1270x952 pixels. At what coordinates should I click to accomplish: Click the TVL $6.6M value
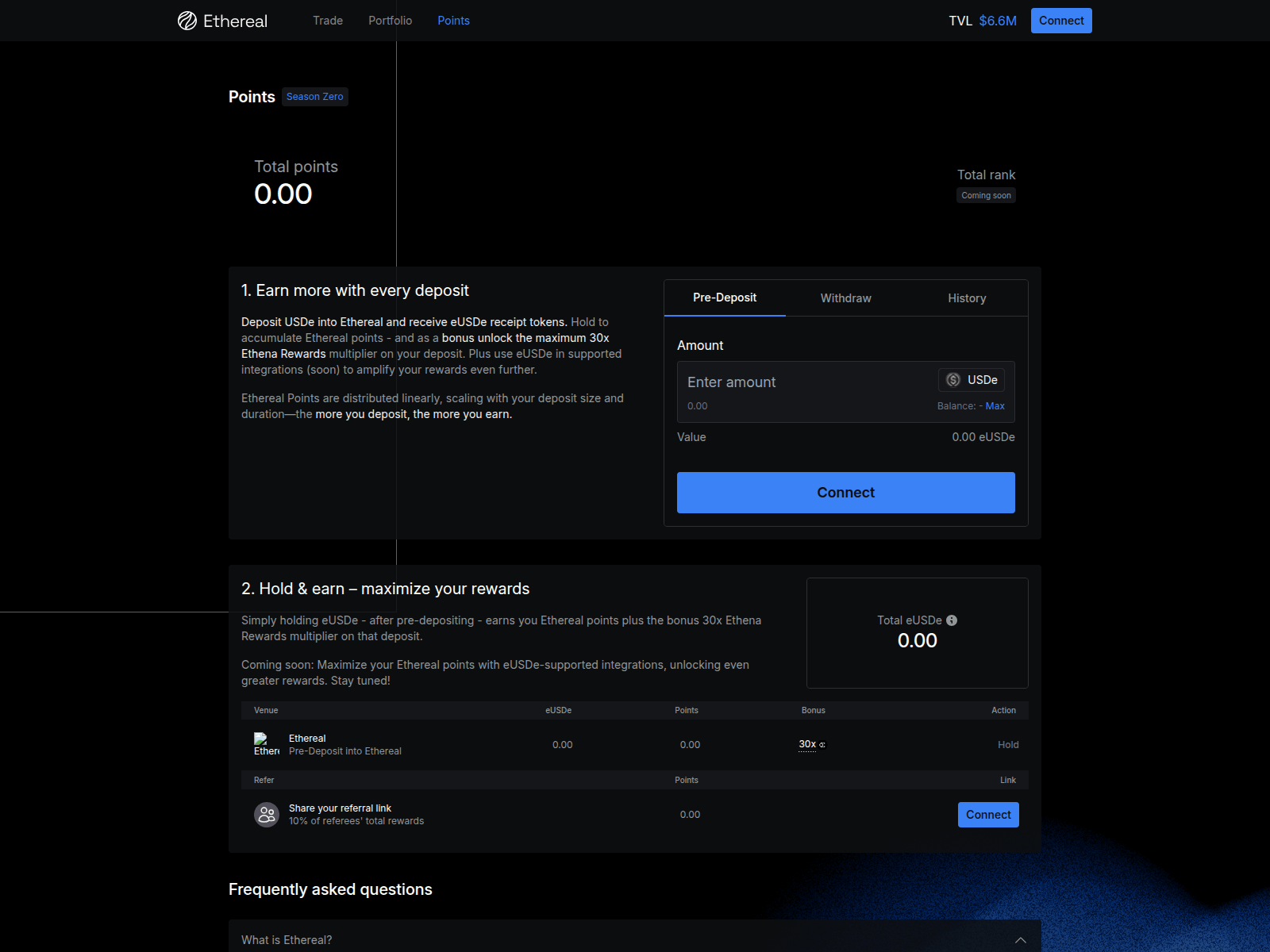998,21
